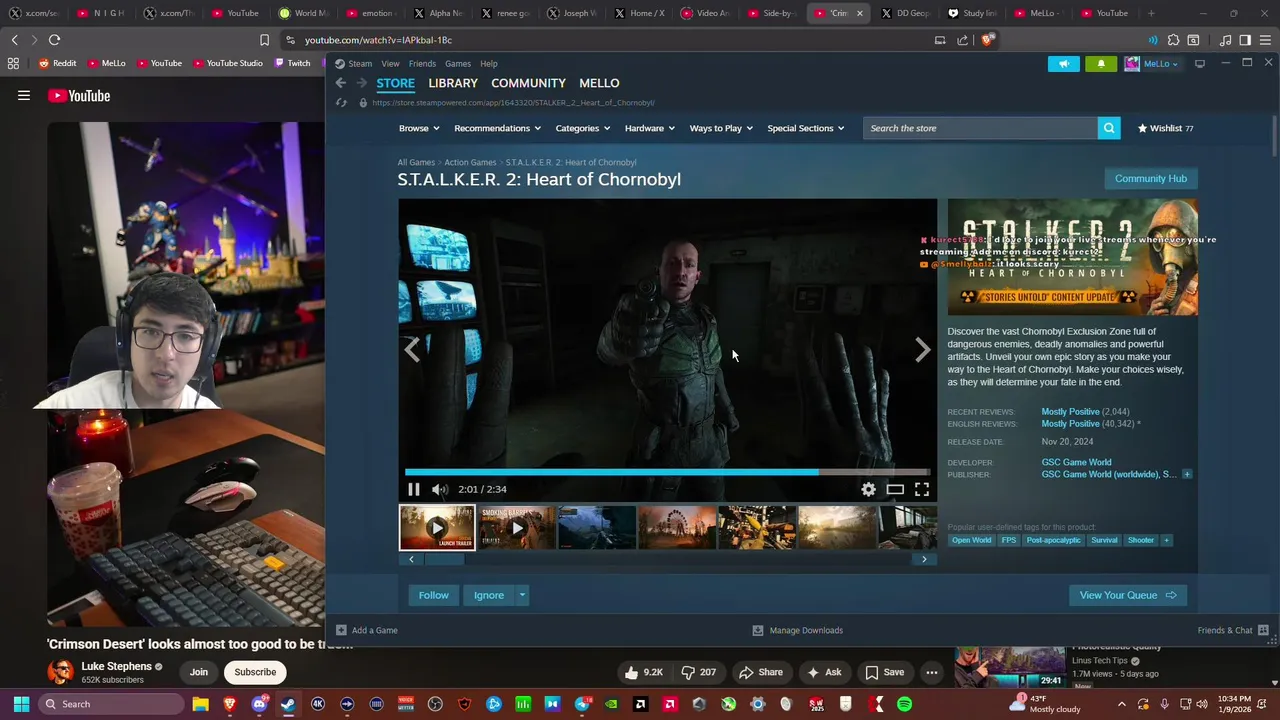Open Windows Start menu
The height and width of the screenshot is (720, 1280).
(x=21, y=704)
